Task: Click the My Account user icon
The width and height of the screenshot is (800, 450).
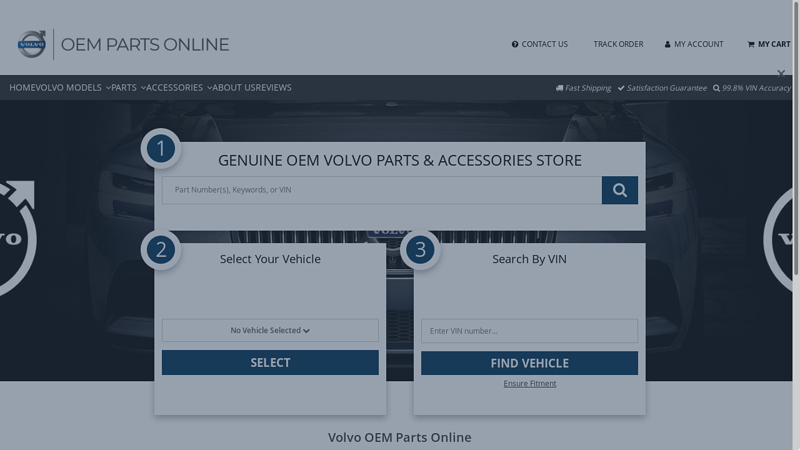Action: pyautogui.click(x=667, y=44)
